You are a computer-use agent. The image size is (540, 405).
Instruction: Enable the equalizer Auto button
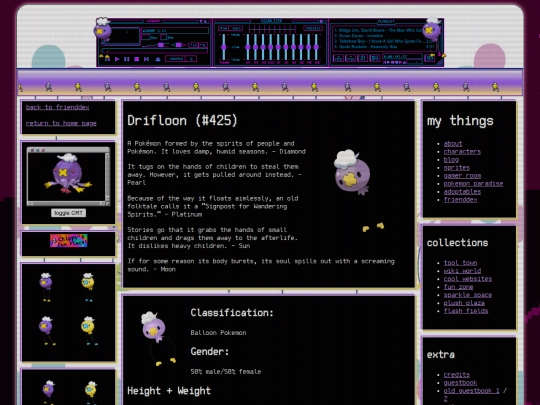tap(237, 28)
